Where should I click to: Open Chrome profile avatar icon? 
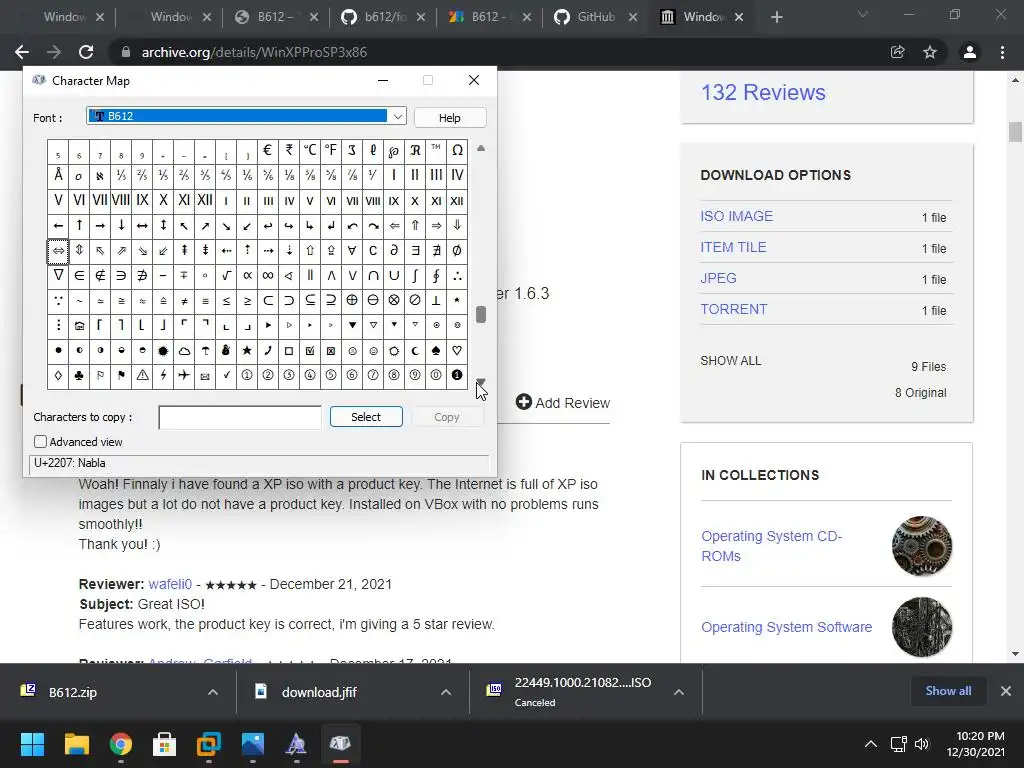coord(970,52)
